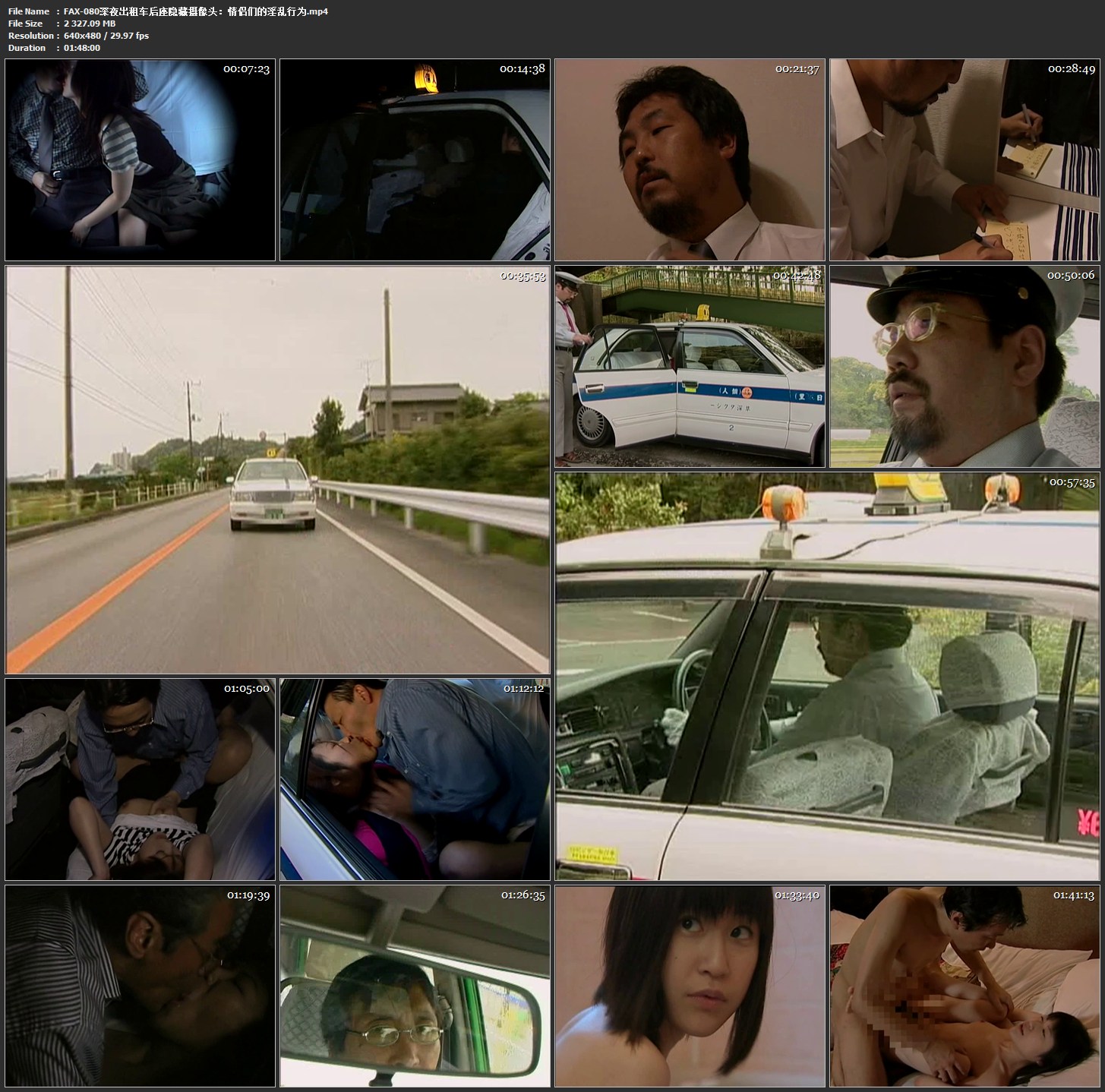Screen dimensions: 1105x1092
Task: Open the thumbnail timestamped 00:07:23
Action: pyautogui.click(x=140, y=160)
